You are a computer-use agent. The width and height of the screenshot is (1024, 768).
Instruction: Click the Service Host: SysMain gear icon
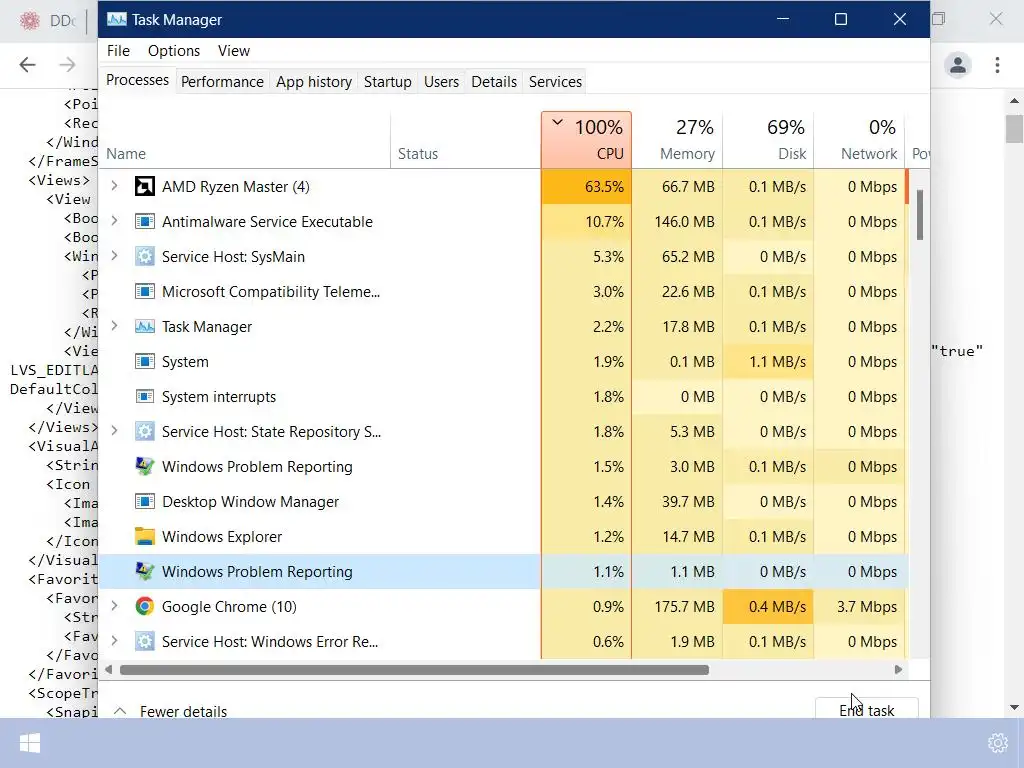click(x=144, y=257)
